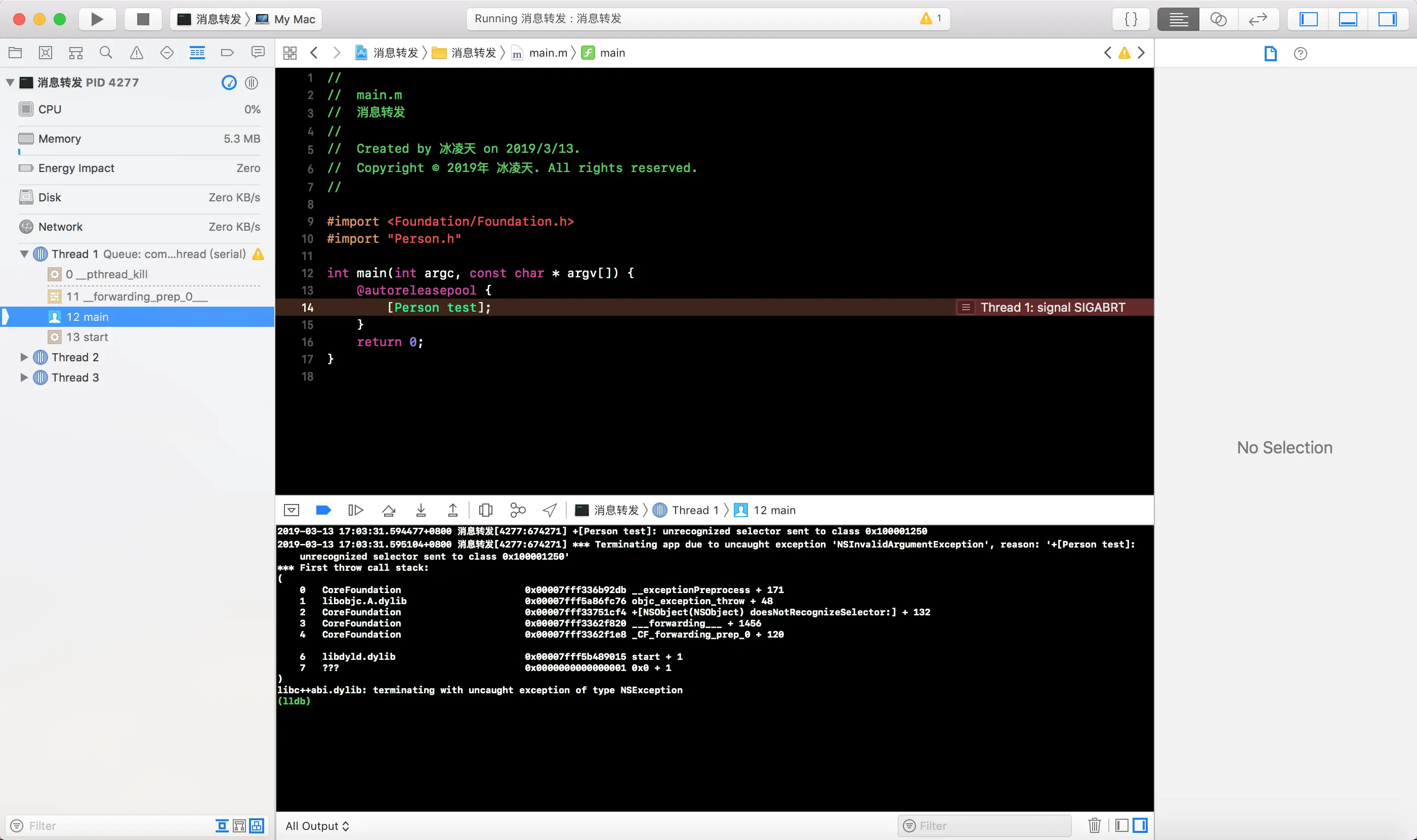
Task: Click the Step Into debug icon
Action: click(x=421, y=510)
